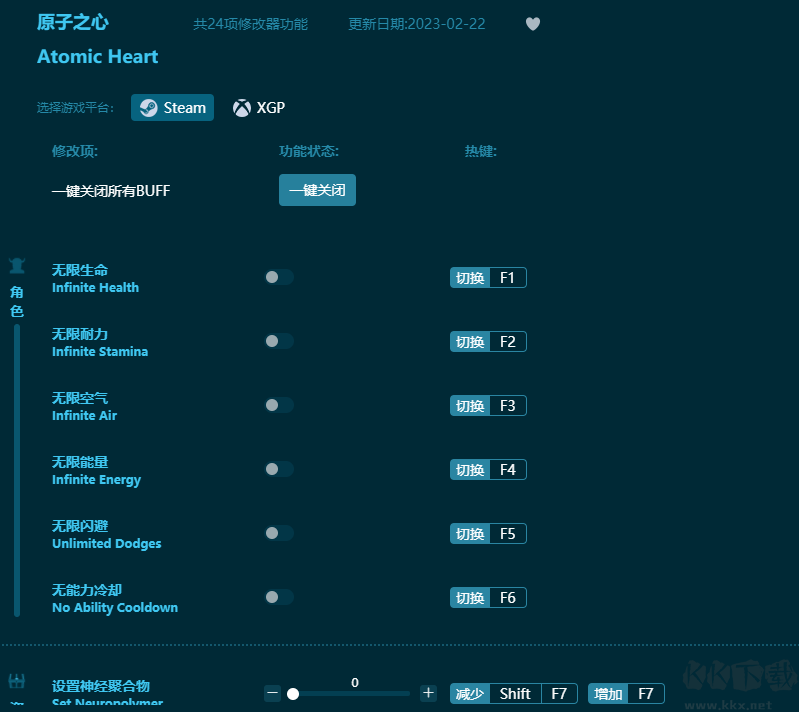Click the 一键关闭 button
This screenshot has height=712, width=799.
[x=317, y=190]
